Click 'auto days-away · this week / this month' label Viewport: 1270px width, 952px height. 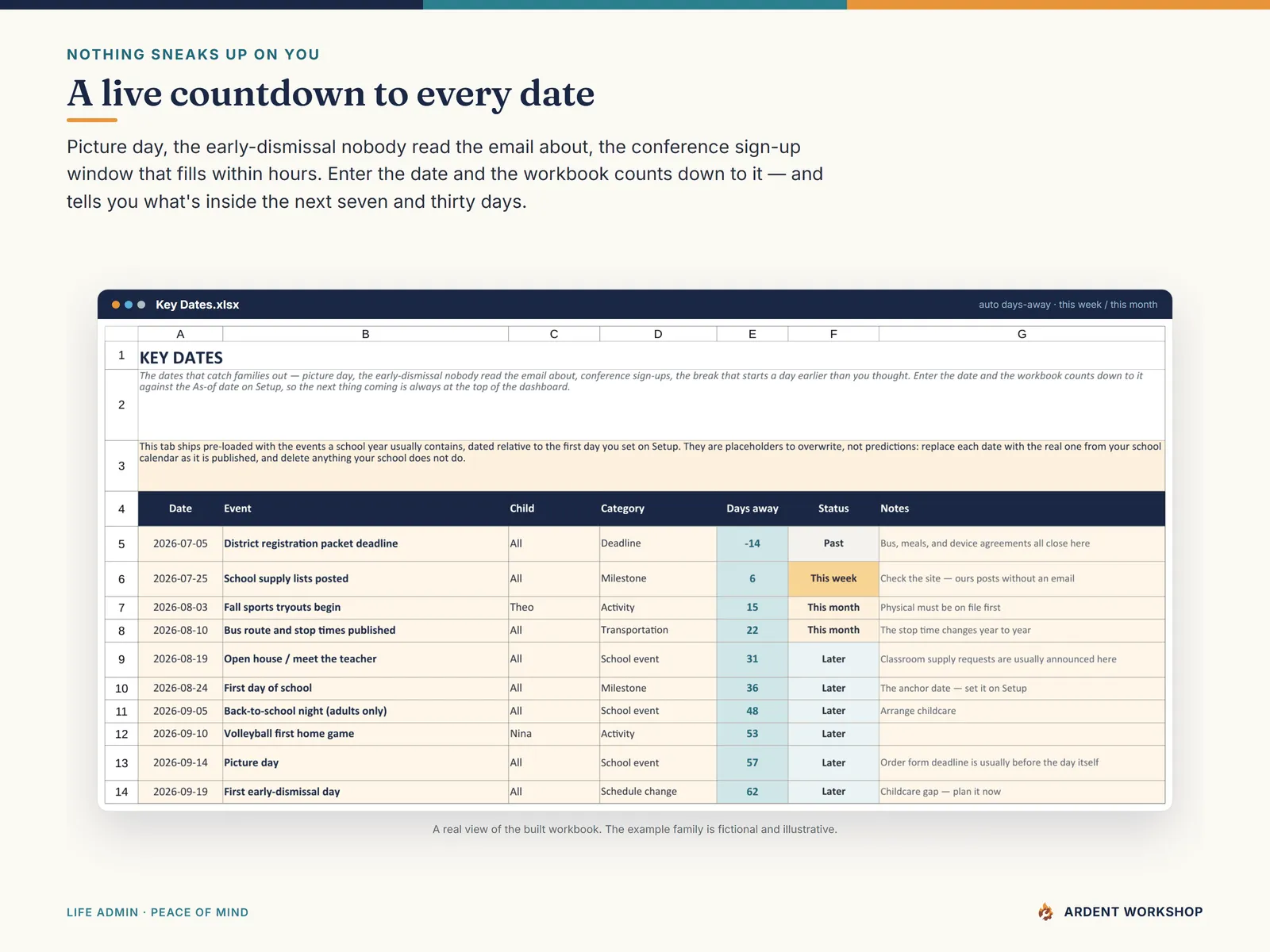point(1068,305)
